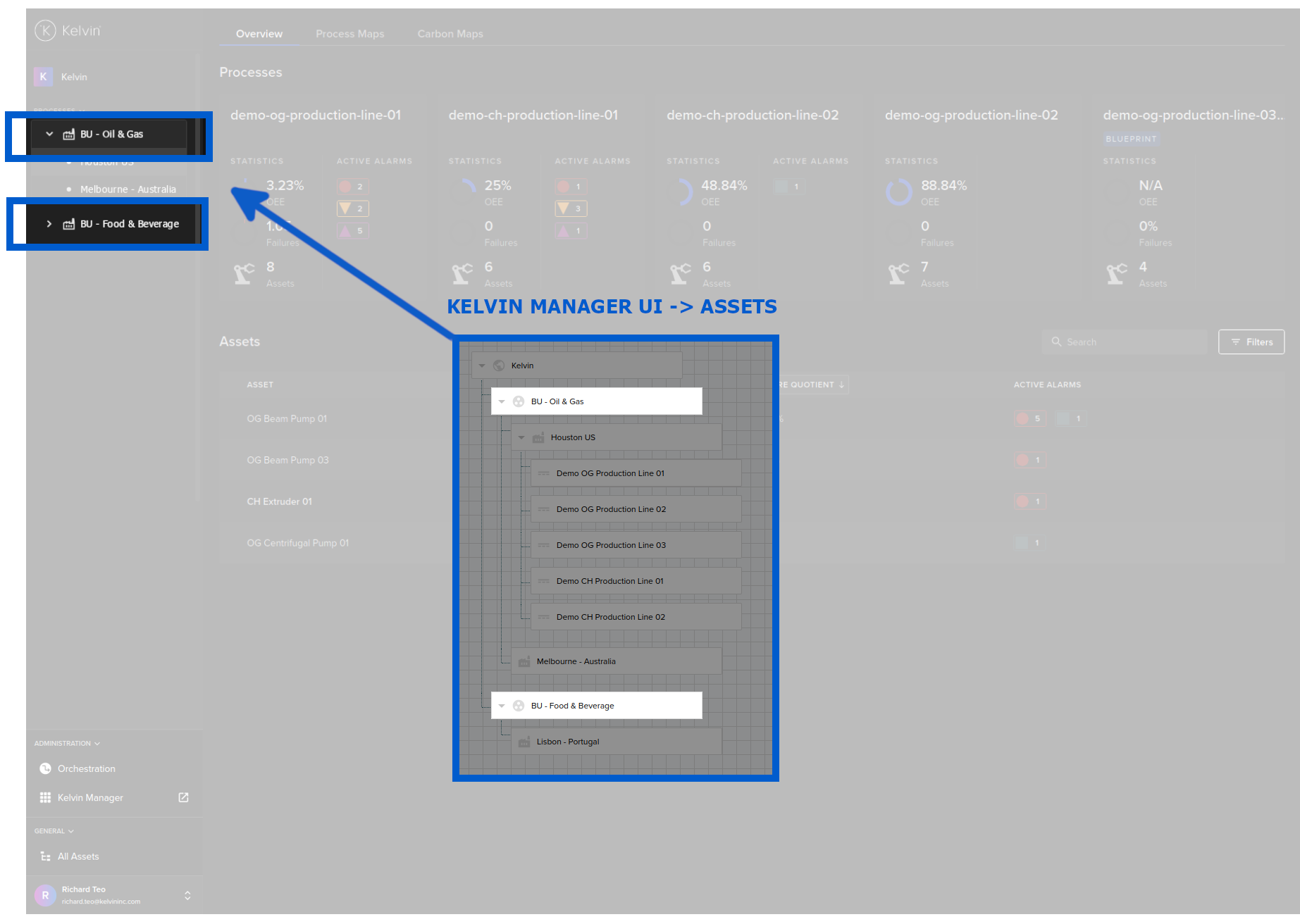Click the Kelvin workspace avatar in the sidebar
This screenshot has height=924, width=1300.
tap(43, 77)
